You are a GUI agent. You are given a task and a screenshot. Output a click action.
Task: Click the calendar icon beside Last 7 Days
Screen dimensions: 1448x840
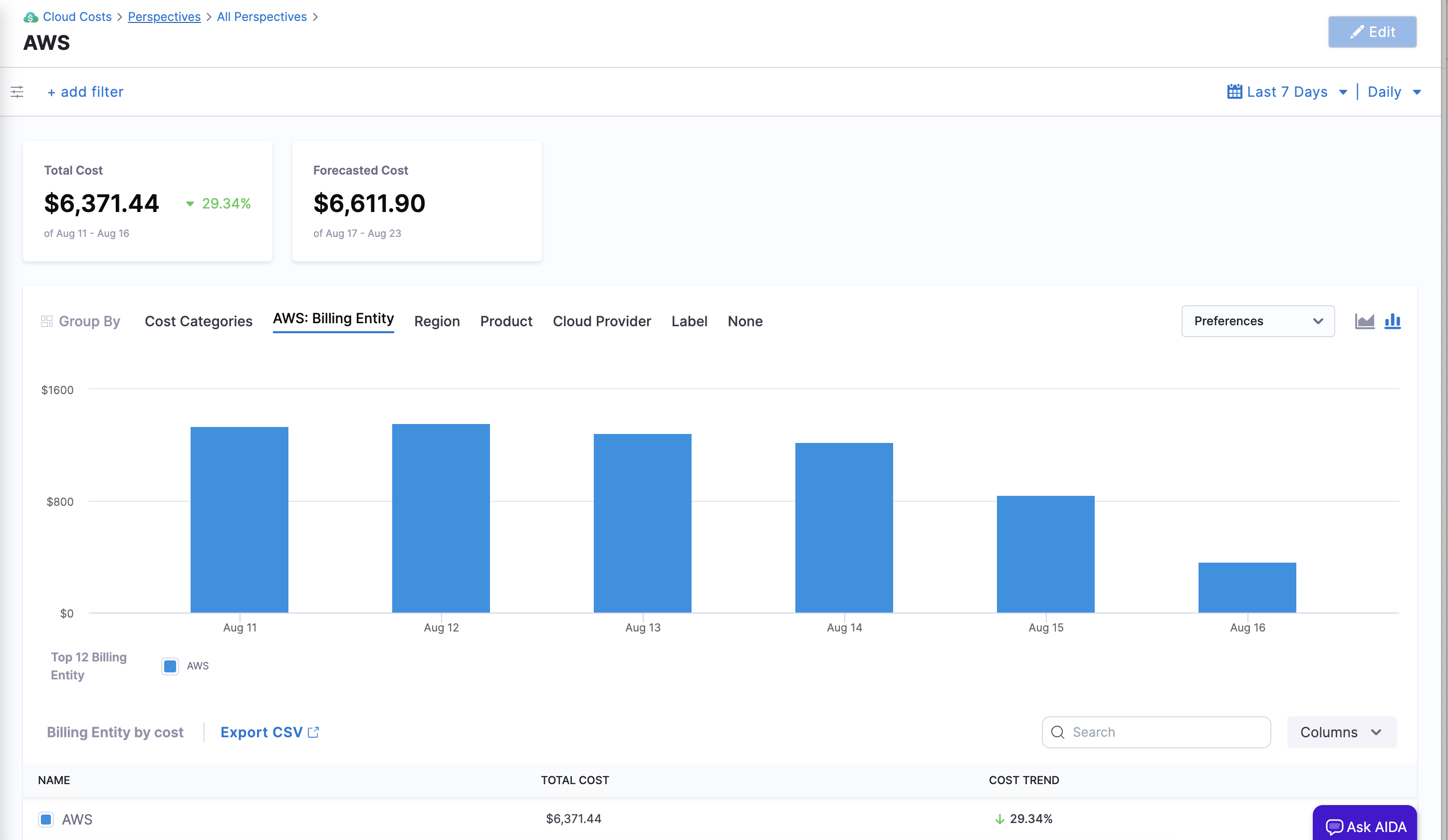tap(1234, 91)
